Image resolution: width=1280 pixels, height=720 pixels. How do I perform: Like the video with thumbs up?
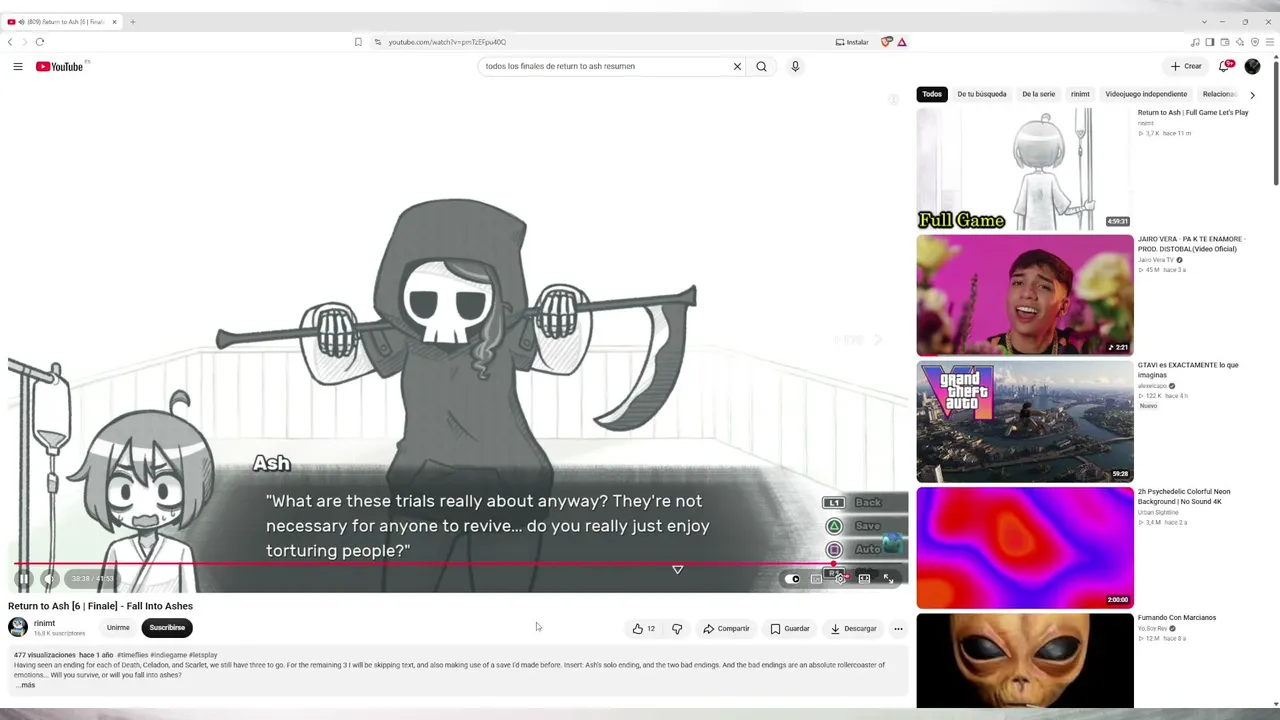[644, 629]
